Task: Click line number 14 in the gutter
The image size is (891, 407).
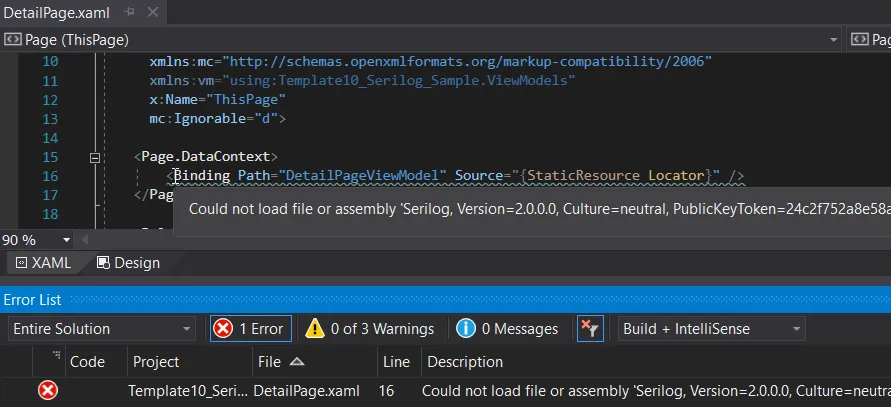Action: tap(49, 138)
